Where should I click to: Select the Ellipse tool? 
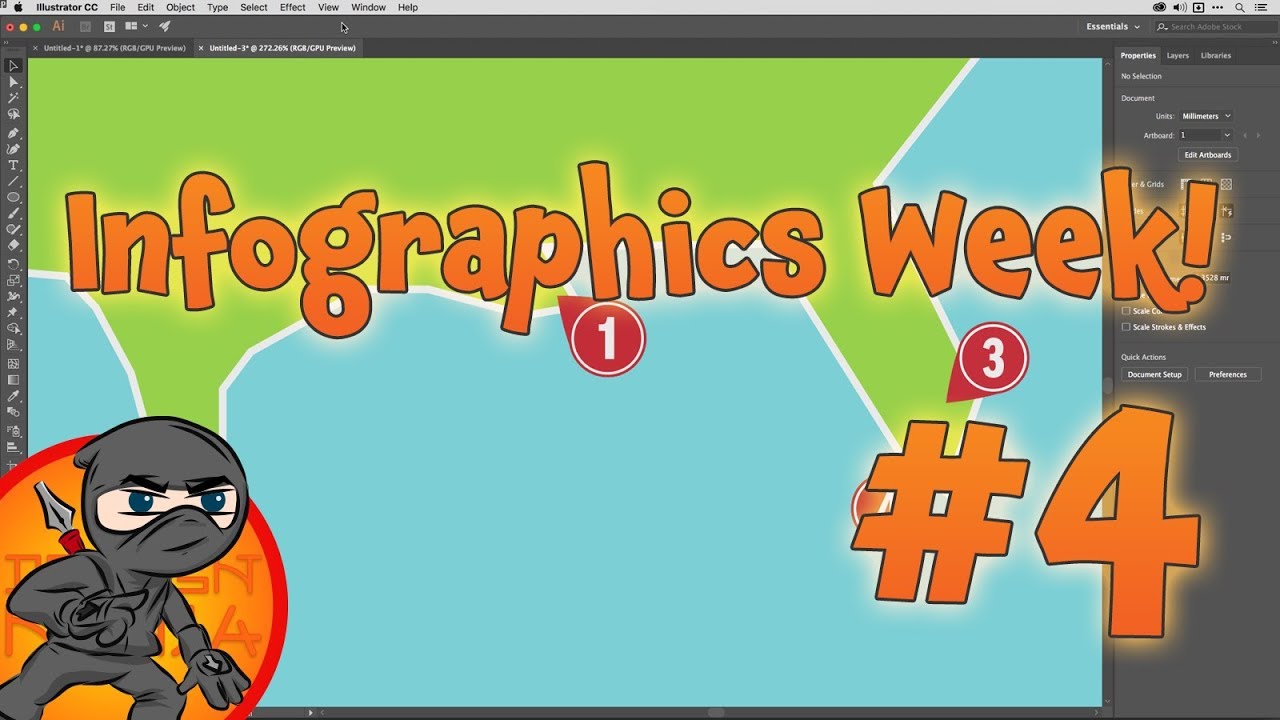pos(13,198)
